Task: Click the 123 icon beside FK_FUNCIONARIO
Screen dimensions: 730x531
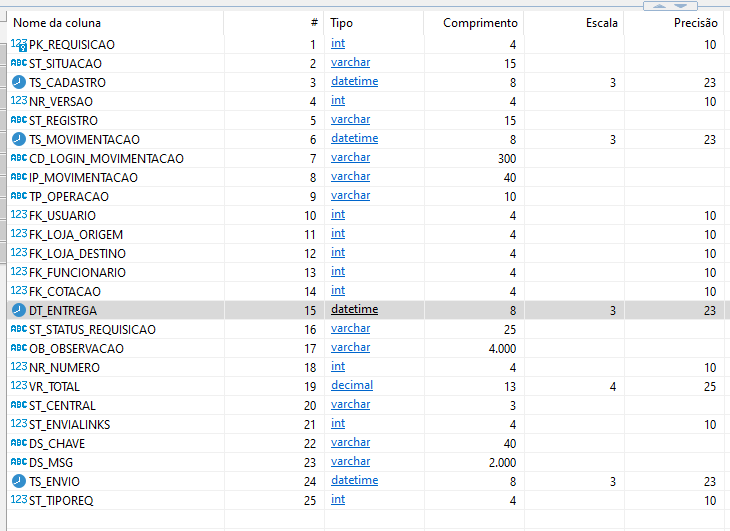Action: point(19,272)
